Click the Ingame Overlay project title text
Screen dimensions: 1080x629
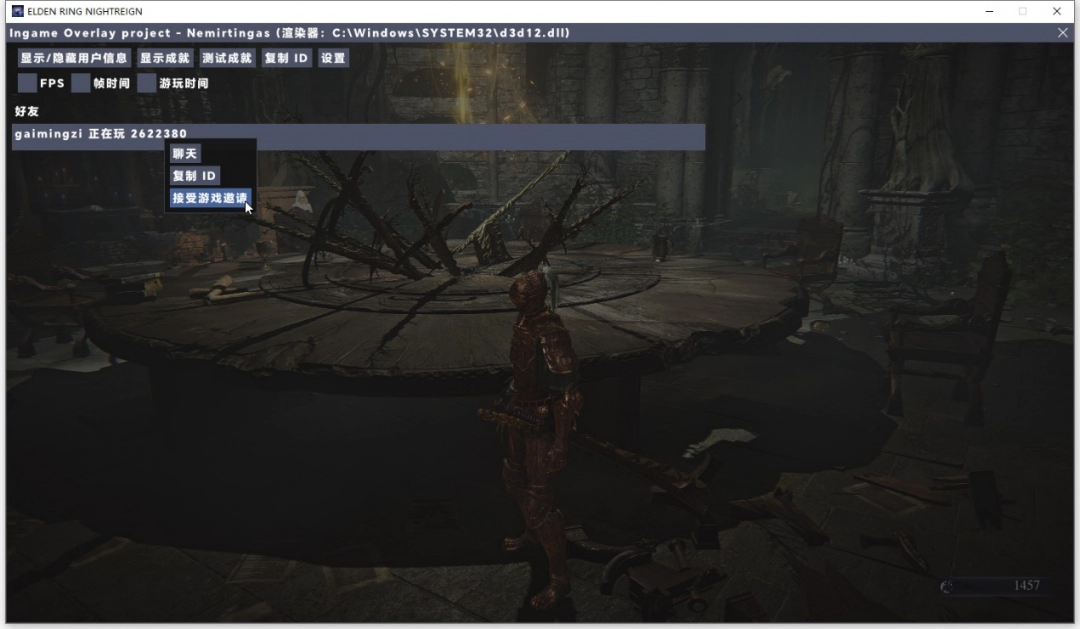click(290, 32)
